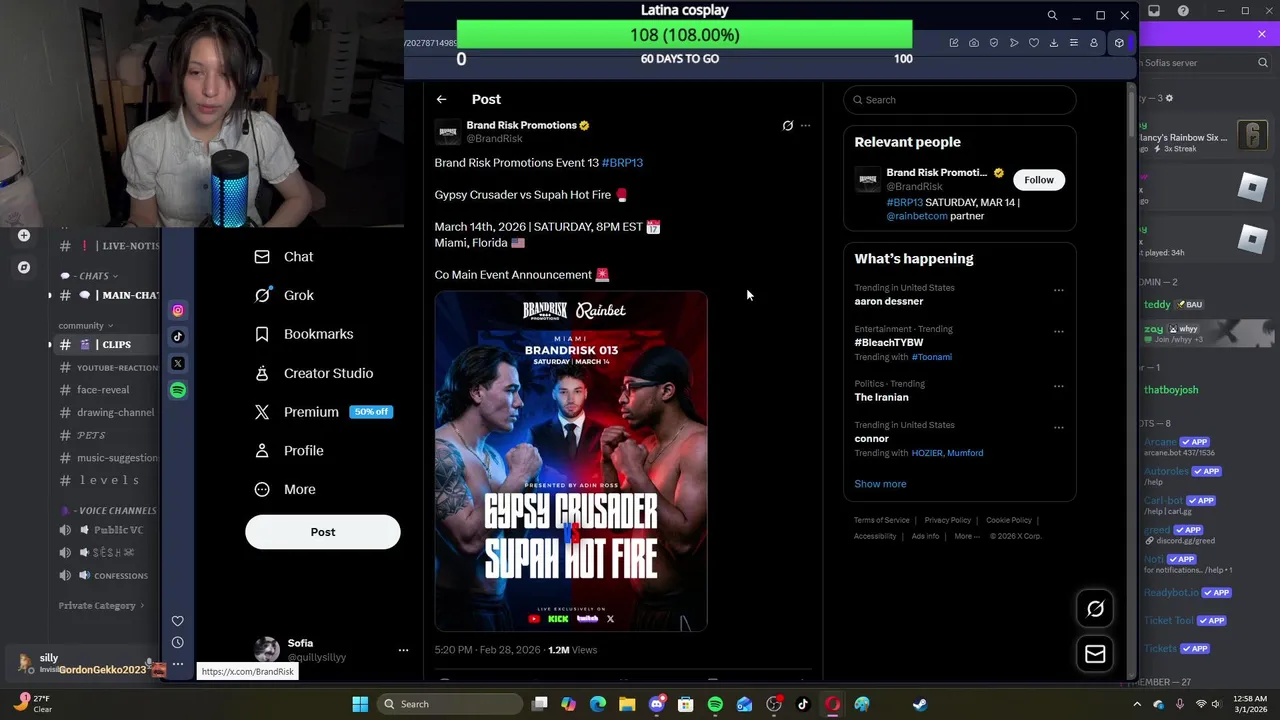The height and width of the screenshot is (720, 1280).
Task: Open Grok in the X navigation
Action: 284,295
